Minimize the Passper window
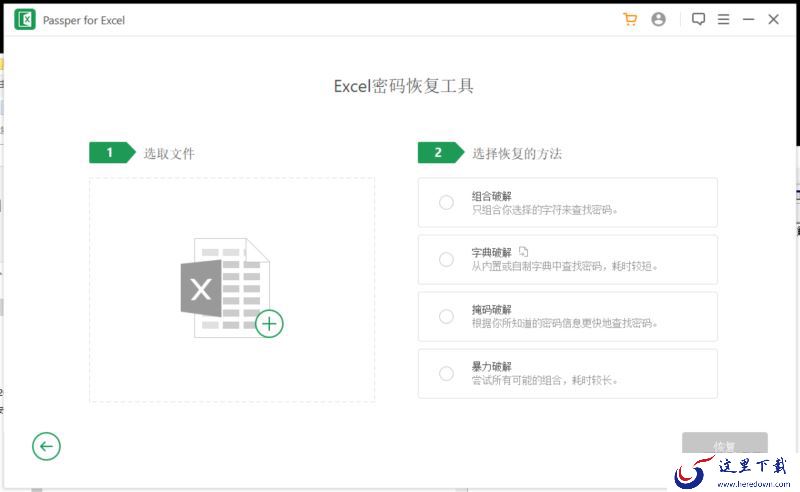The image size is (800, 492). (x=748, y=19)
